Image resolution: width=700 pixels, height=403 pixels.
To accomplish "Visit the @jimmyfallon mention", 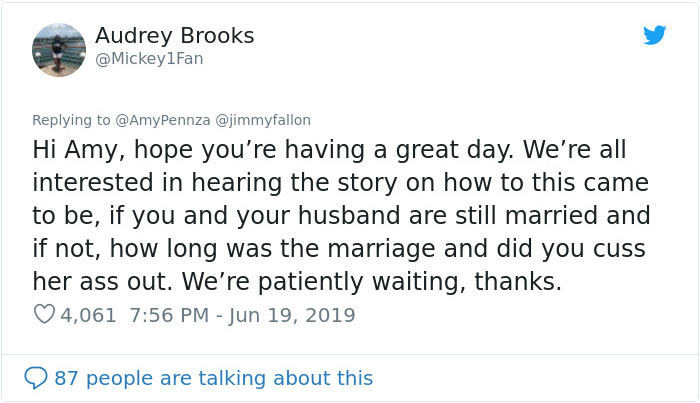I will coord(261,119).
